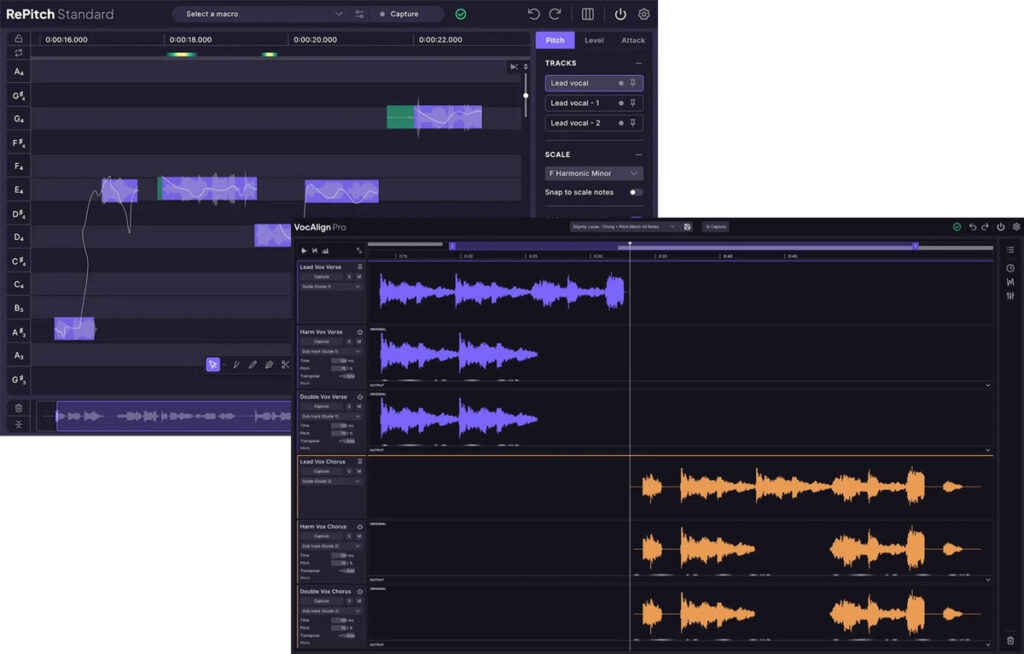This screenshot has width=1024, height=654.
Task: Pin the Lead vocal - 1 track
Action: 633,103
